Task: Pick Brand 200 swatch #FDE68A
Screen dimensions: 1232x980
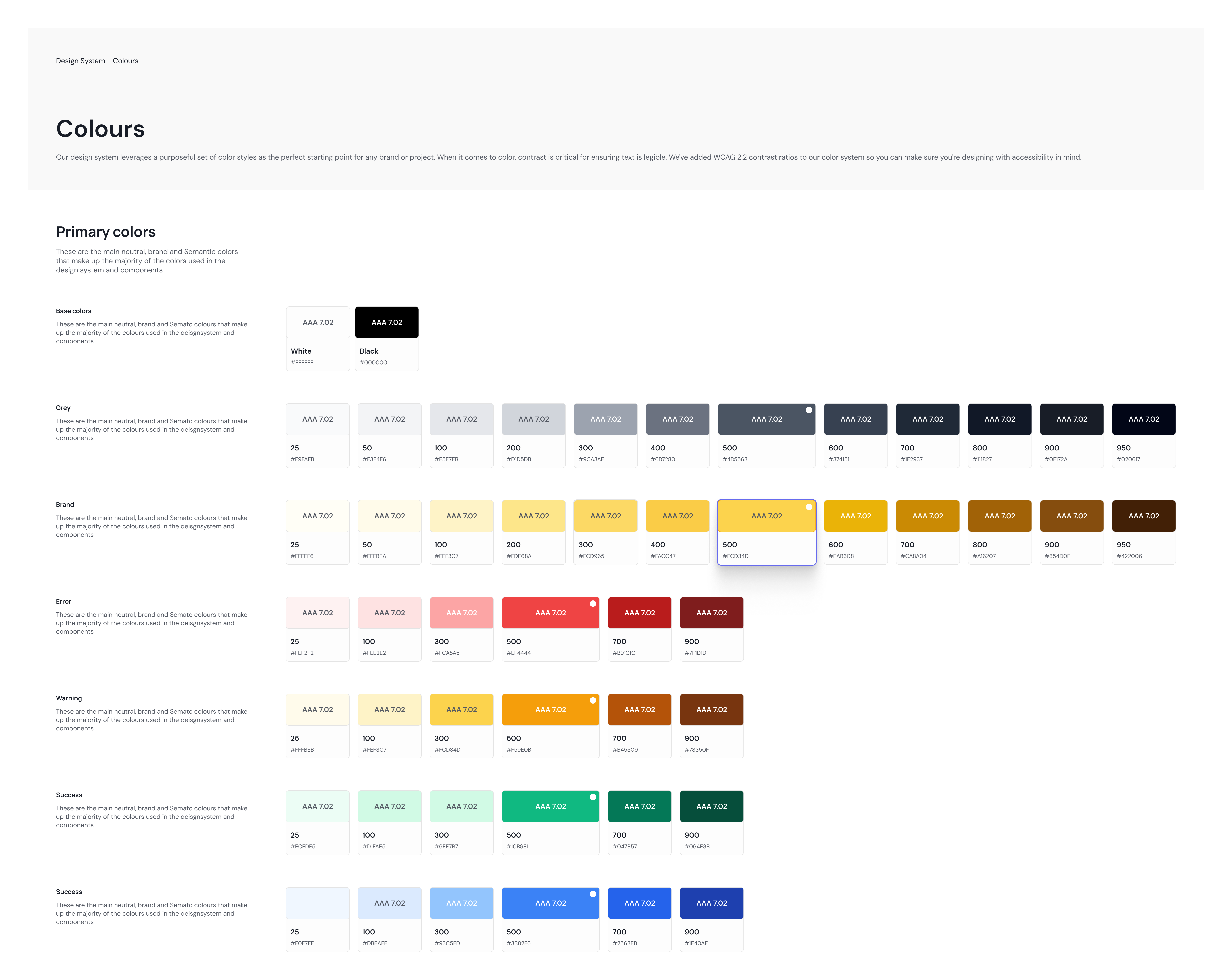Action: [534, 532]
